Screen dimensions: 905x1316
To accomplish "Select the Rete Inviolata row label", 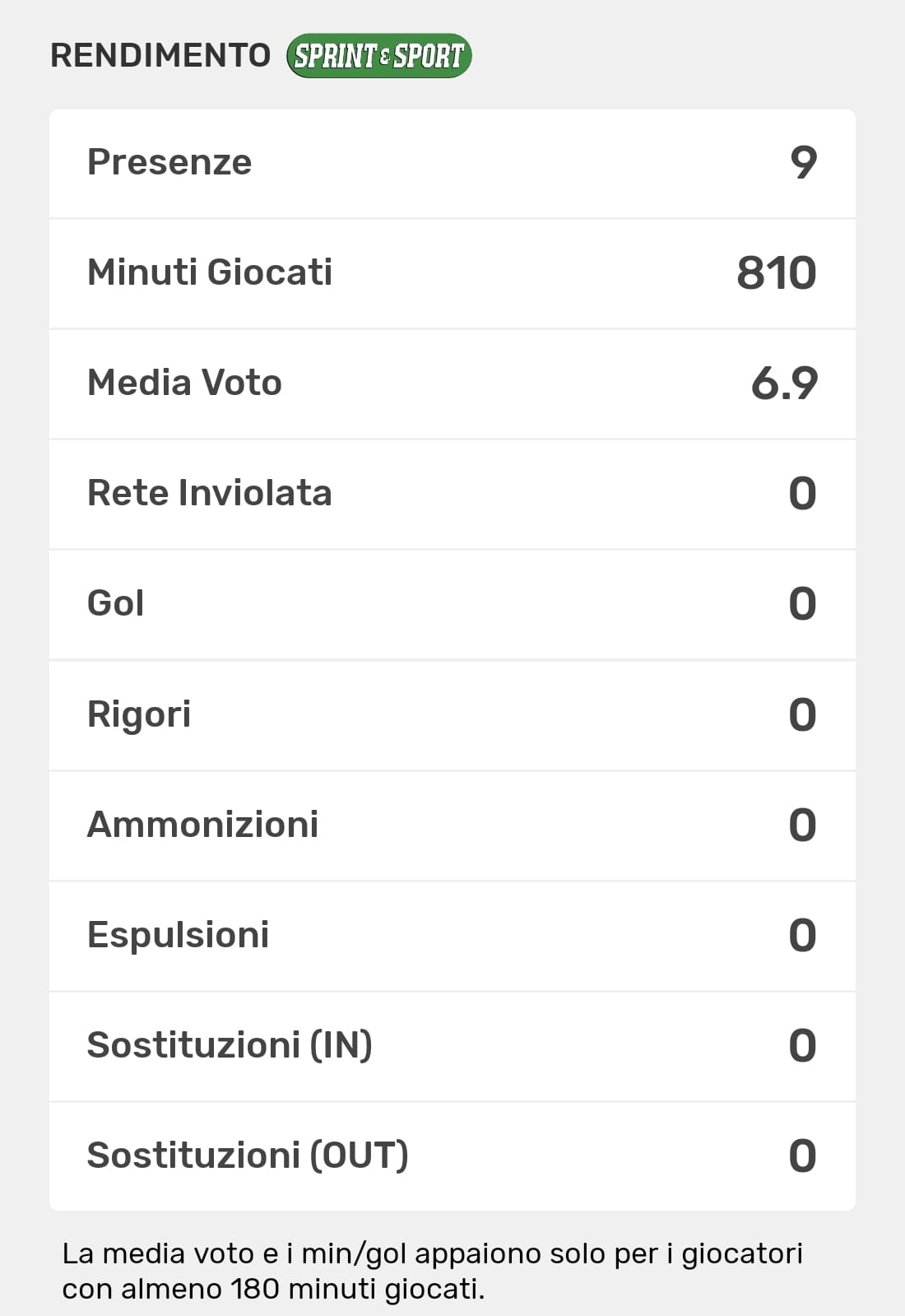I will pos(209,493).
